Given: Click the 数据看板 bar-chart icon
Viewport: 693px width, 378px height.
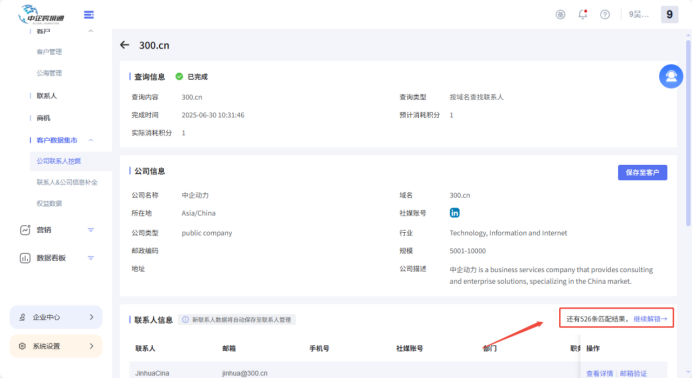Looking at the screenshot, I should (x=25, y=258).
